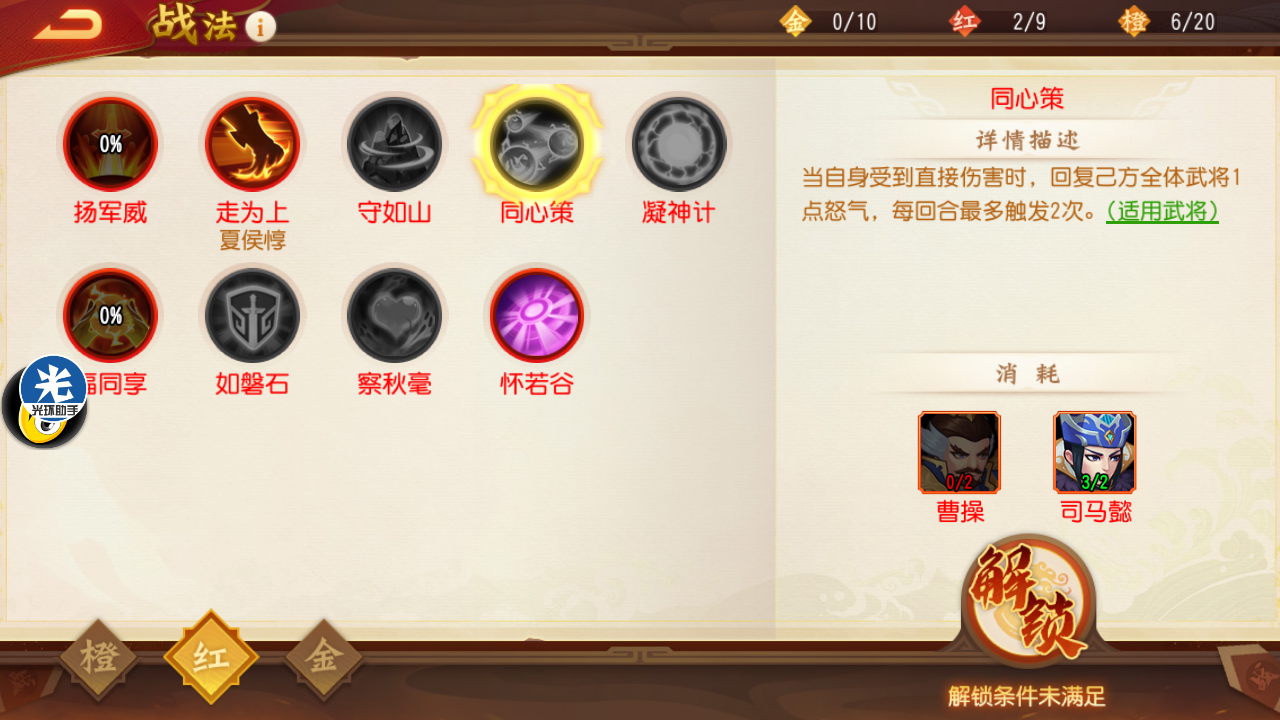Click the 金 counter icon showing 0/10
The image size is (1280, 720).
795,21
